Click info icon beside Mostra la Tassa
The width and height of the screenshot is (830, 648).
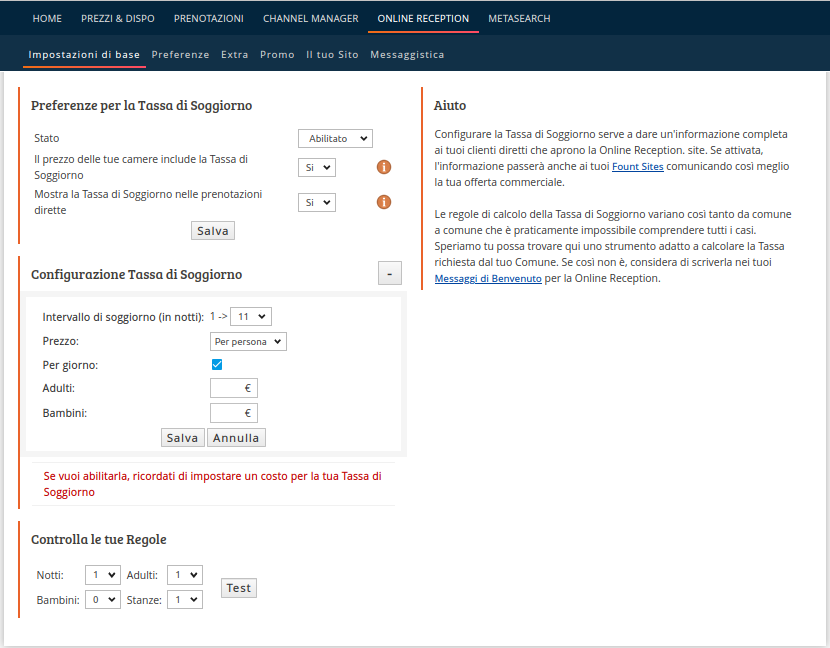pyautogui.click(x=383, y=202)
